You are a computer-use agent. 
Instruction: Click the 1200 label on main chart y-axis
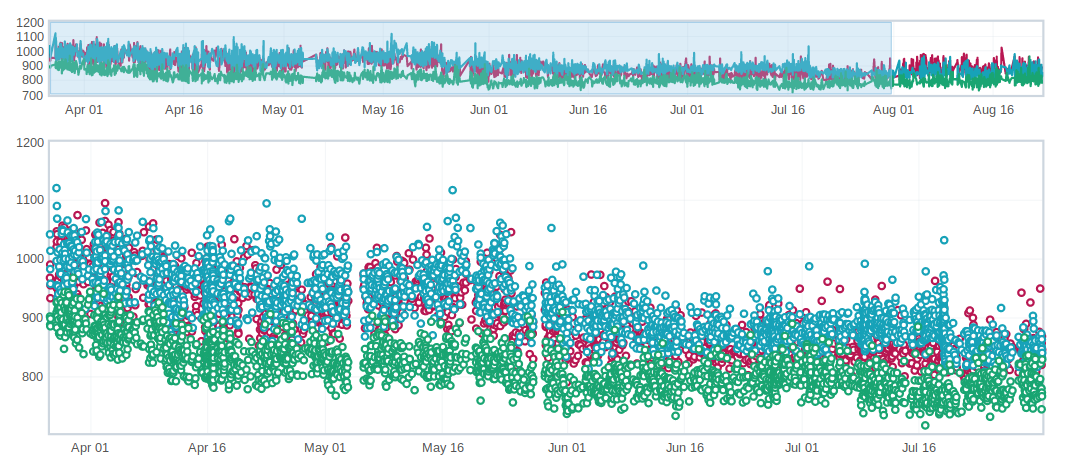(30, 142)
